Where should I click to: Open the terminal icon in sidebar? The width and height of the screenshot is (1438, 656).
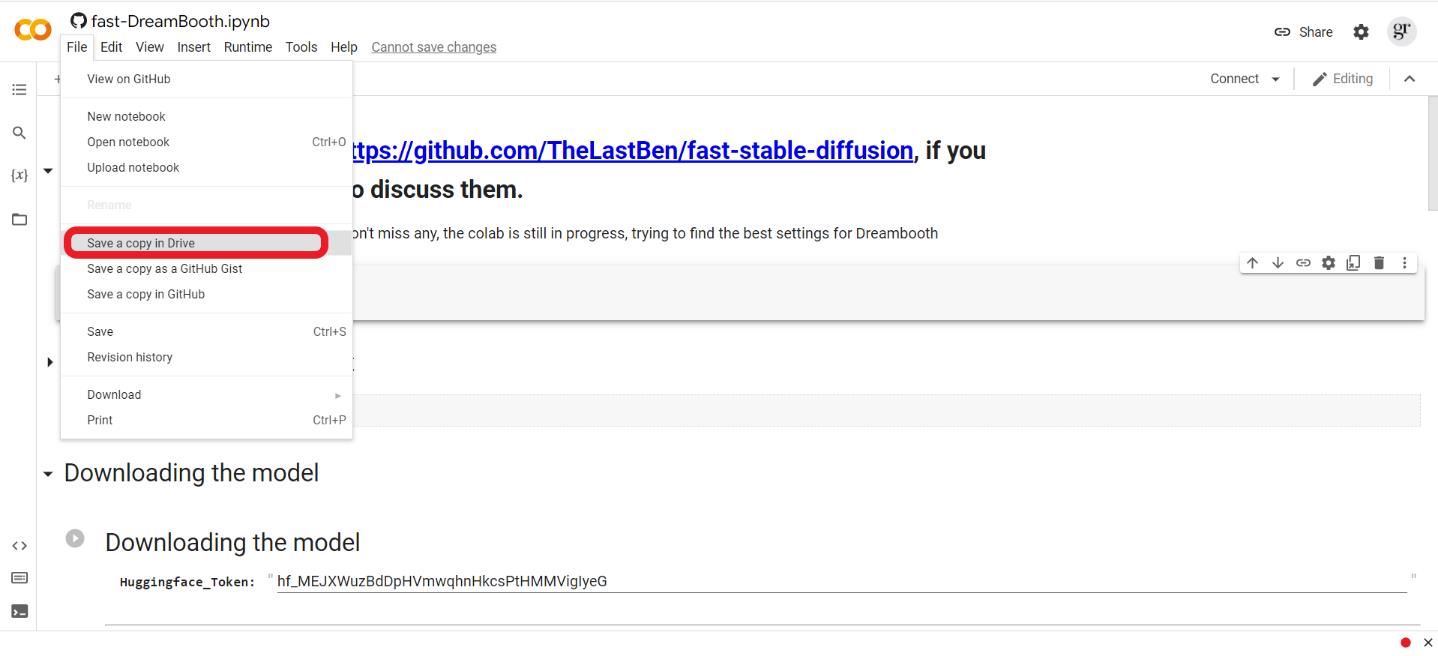(x=18, y=611)
